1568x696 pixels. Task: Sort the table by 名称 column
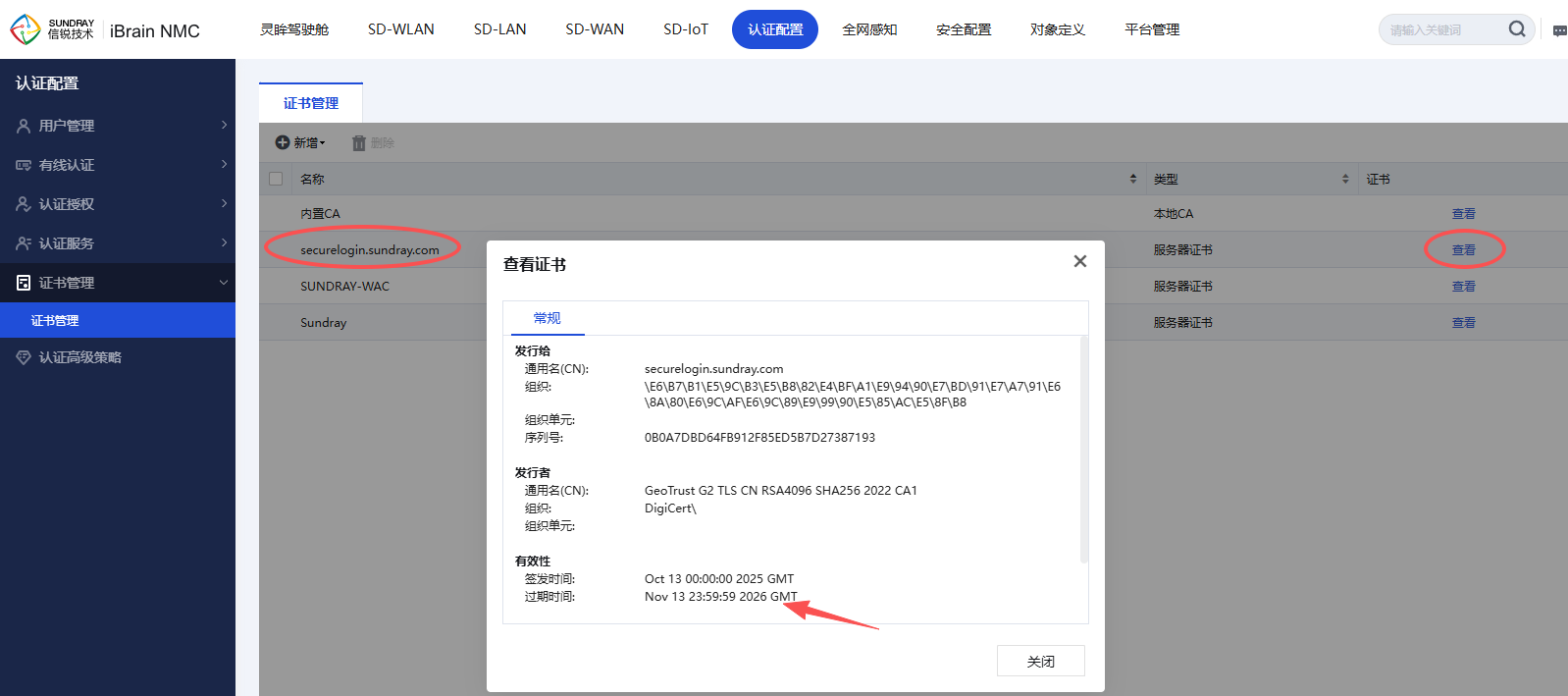1133,179
